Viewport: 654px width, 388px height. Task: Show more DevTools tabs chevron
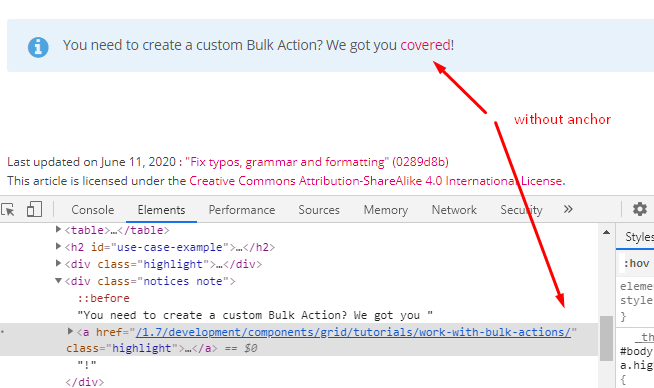568,209
